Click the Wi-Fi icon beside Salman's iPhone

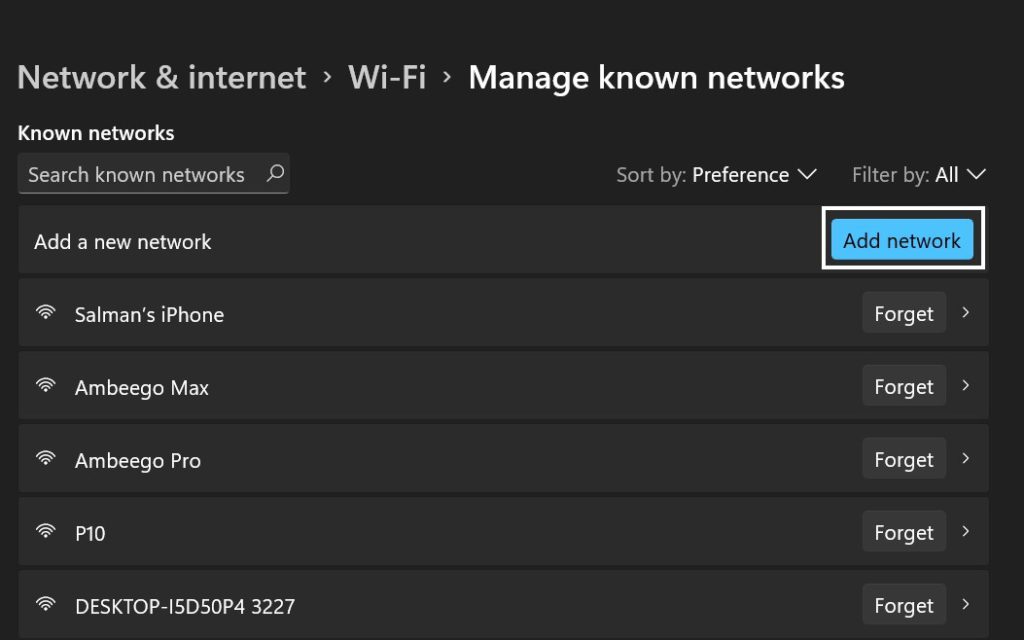coord(45,313)
